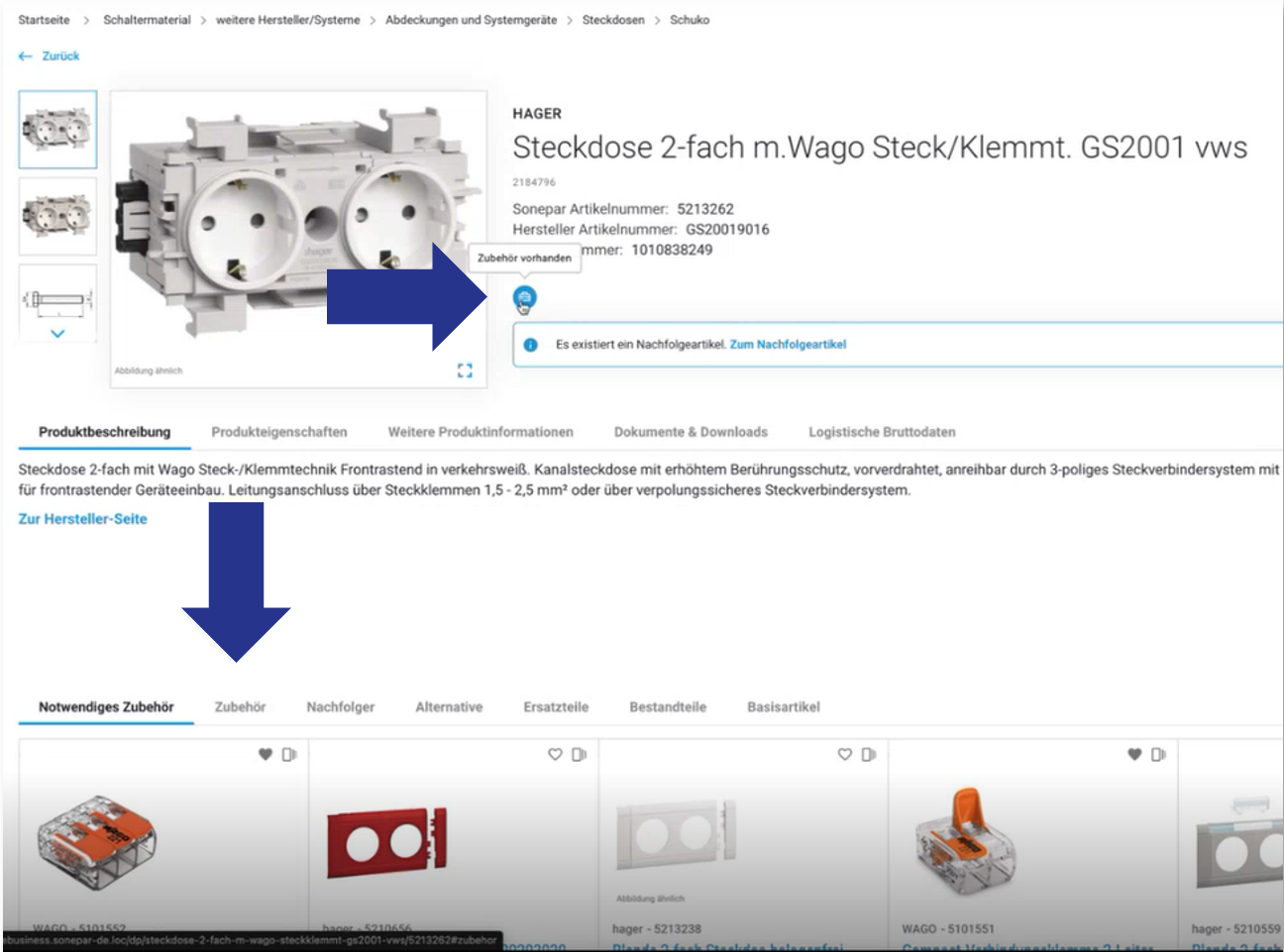Favorite the hager 5213238 product card
This screenshot has height=952, width=1284.
[x=845, y=754]
